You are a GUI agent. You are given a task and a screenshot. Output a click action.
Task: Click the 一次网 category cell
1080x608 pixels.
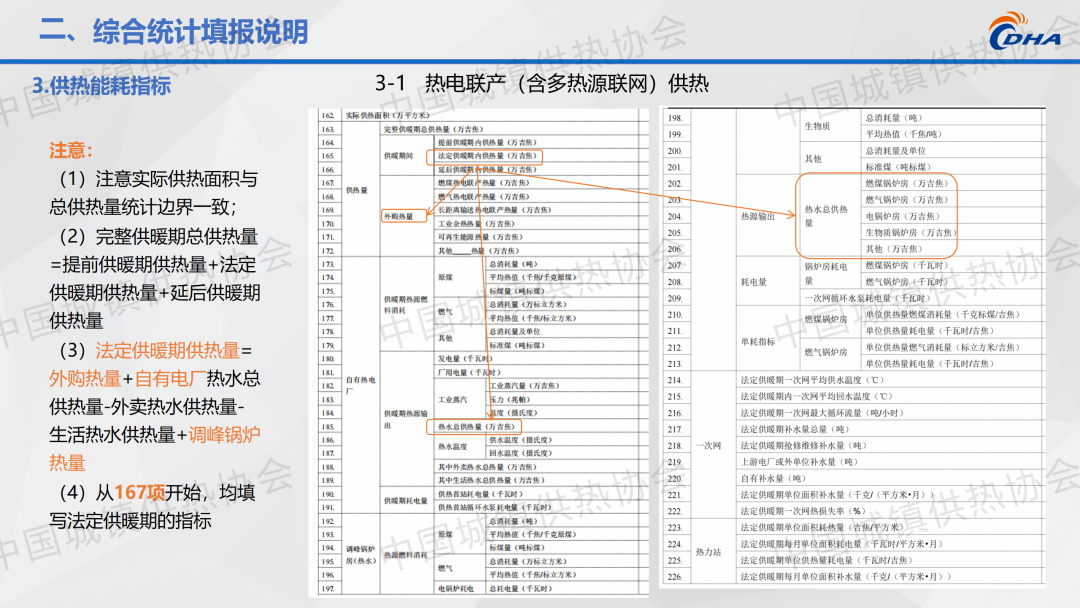coord(708,445)
